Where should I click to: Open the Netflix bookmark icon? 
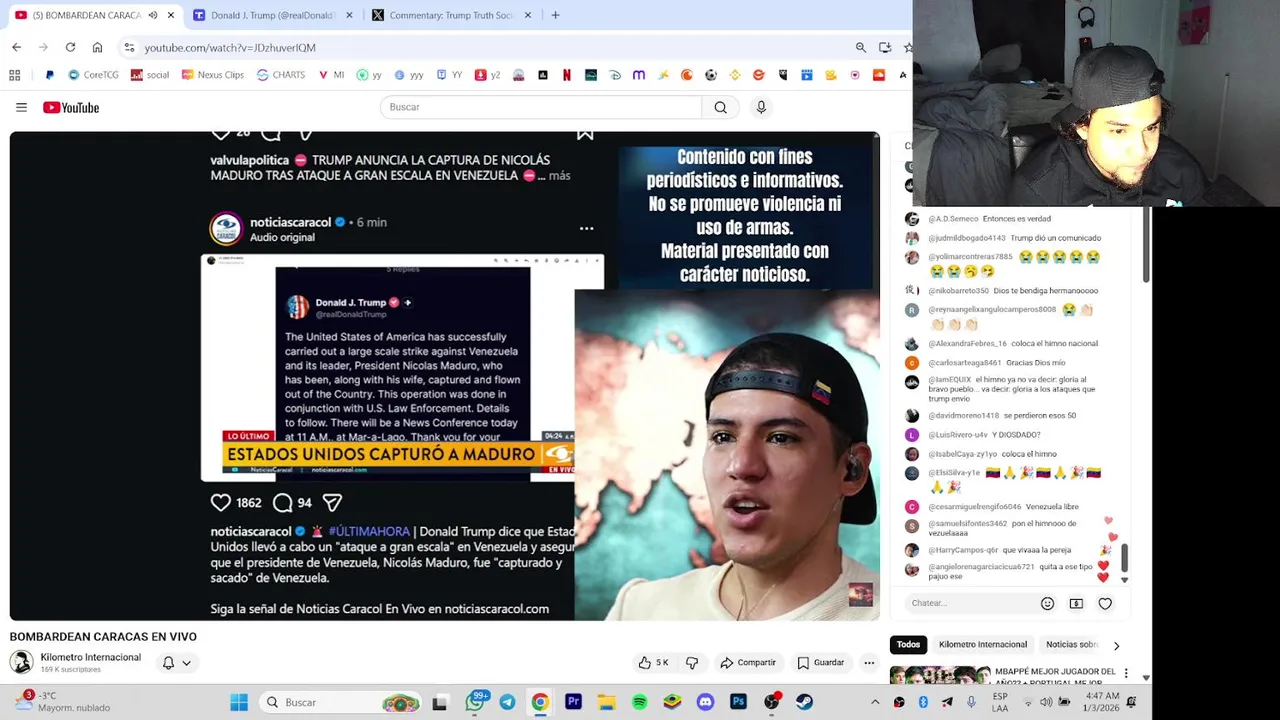(x=567, y=75)
